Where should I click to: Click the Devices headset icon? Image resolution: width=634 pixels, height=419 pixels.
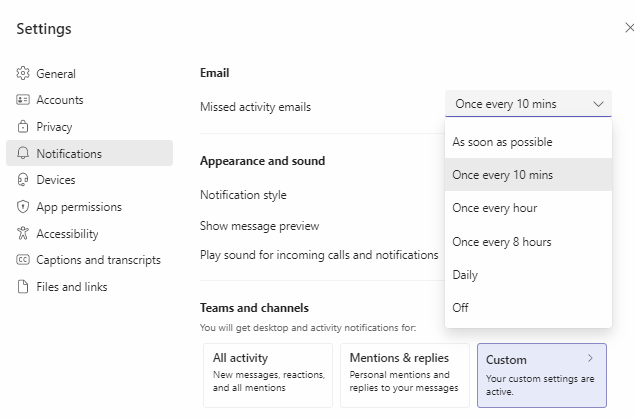tap(23, 180)
